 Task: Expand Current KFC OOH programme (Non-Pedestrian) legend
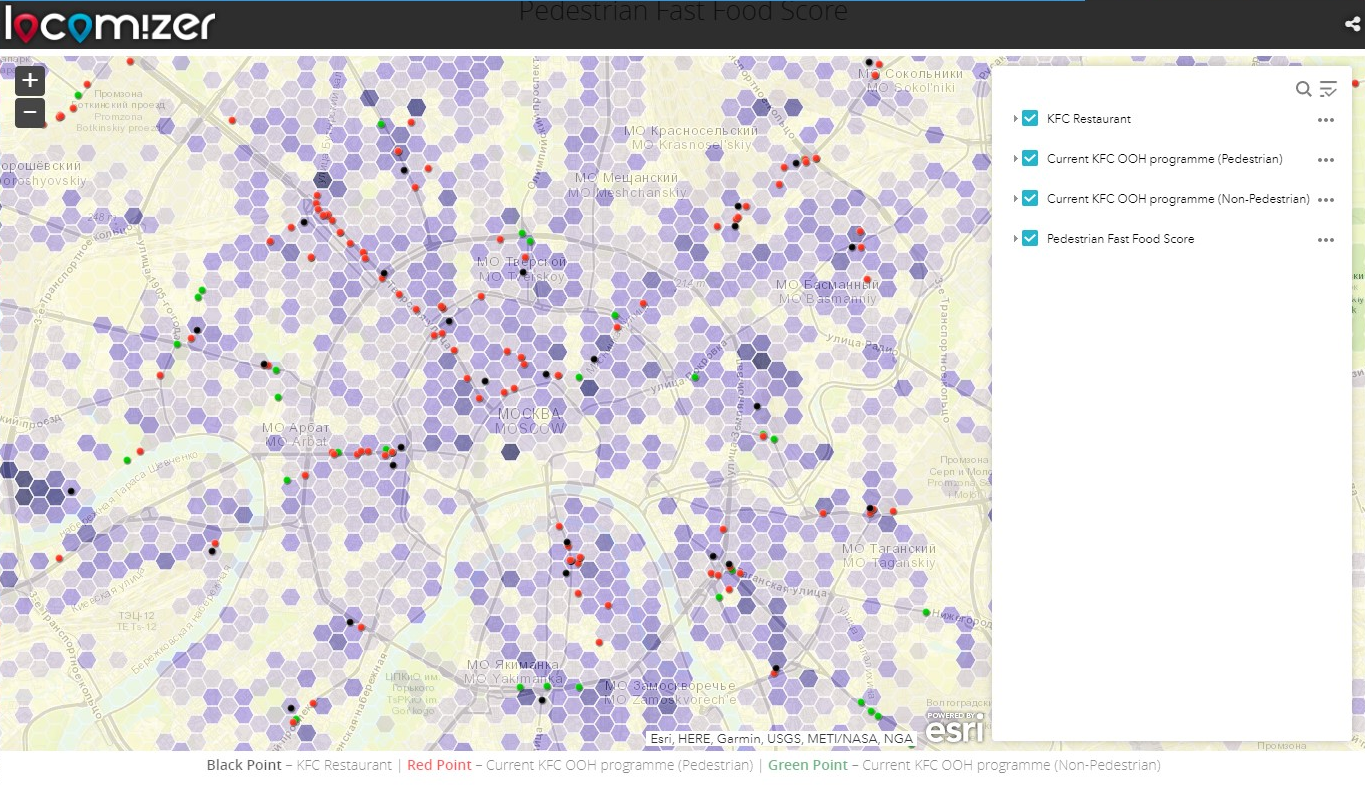(x=1015, y=198)
